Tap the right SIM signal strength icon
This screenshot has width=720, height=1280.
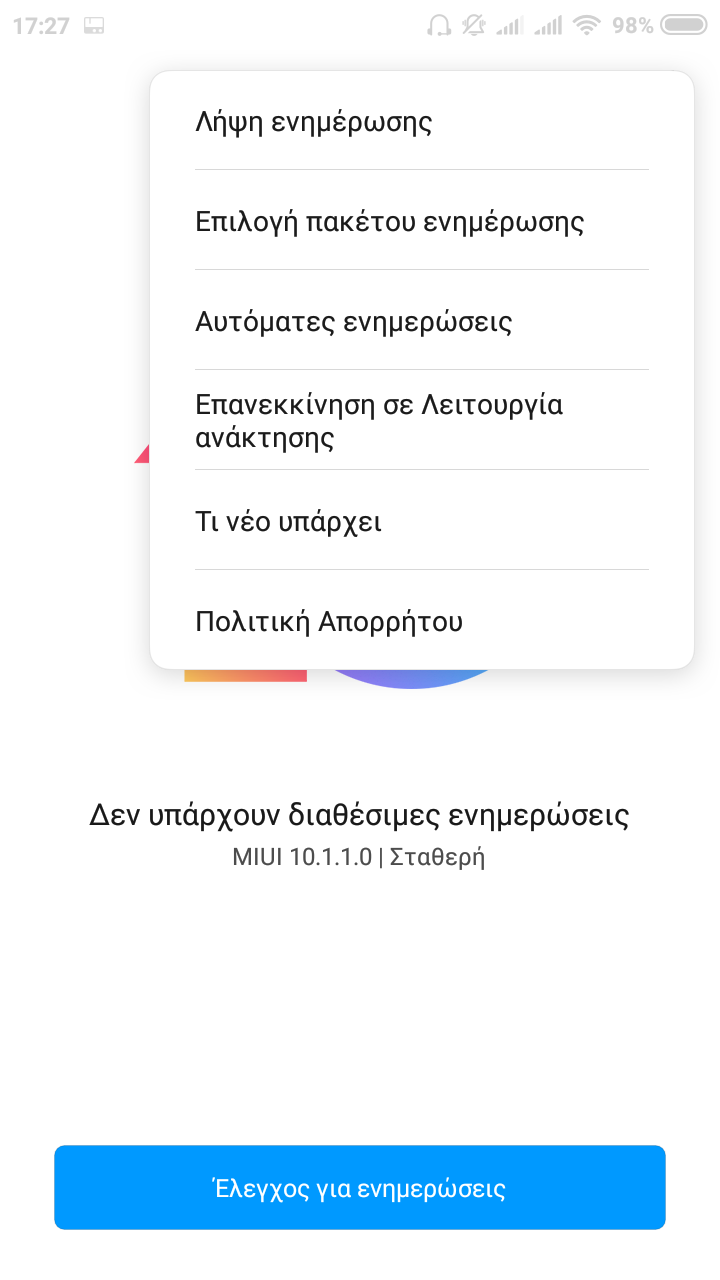click(x=548, y=26)
